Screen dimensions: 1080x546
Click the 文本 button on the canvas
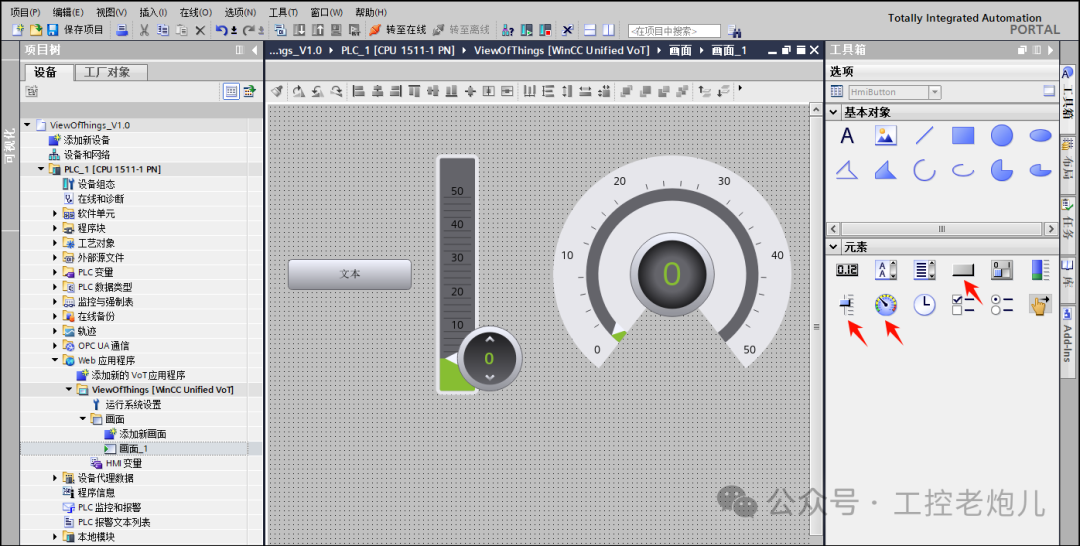pos(350,274)
